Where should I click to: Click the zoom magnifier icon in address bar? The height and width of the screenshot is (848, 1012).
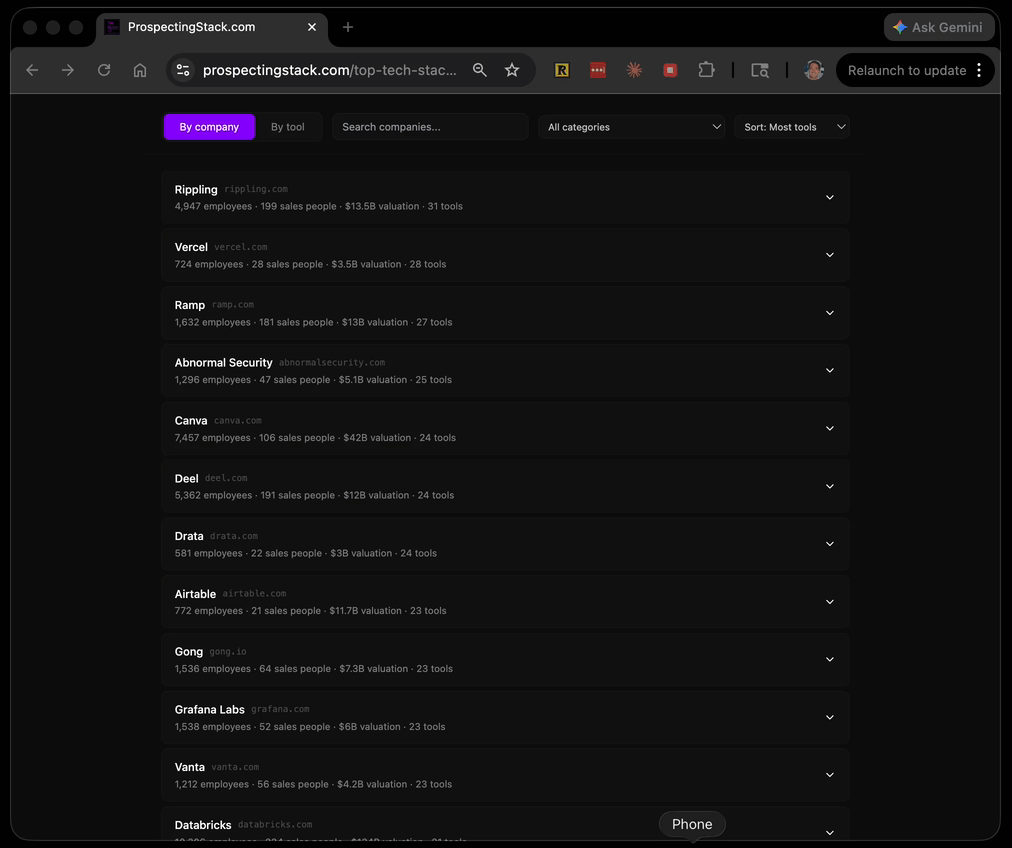point(480,70)
